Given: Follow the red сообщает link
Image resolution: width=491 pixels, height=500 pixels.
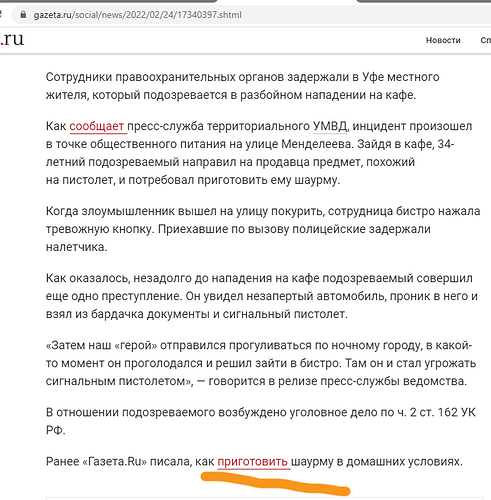Looking at the screenshot, I should tap(97, 126).
